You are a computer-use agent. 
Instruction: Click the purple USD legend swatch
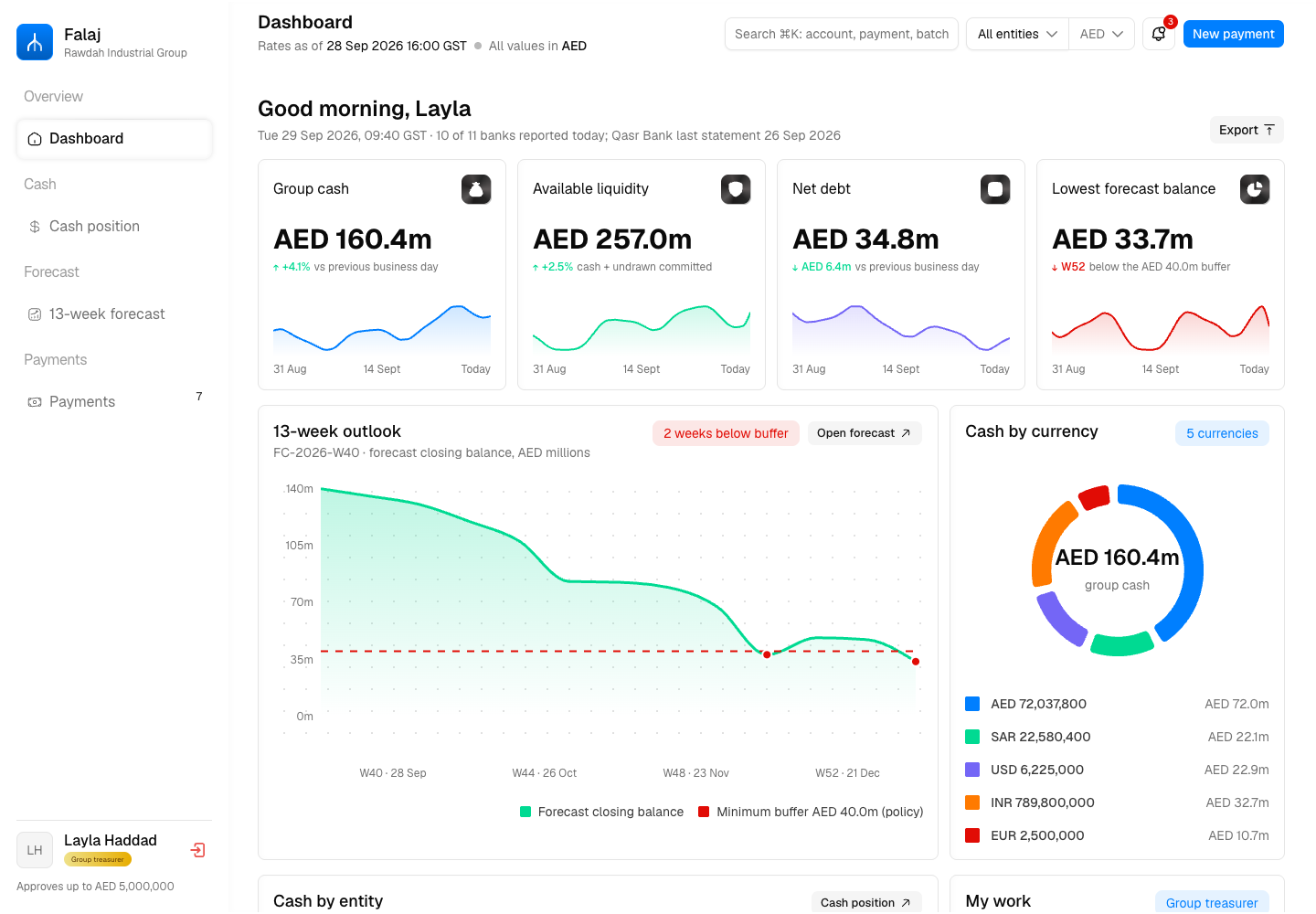pyautogui.click(x=972, y=770)
